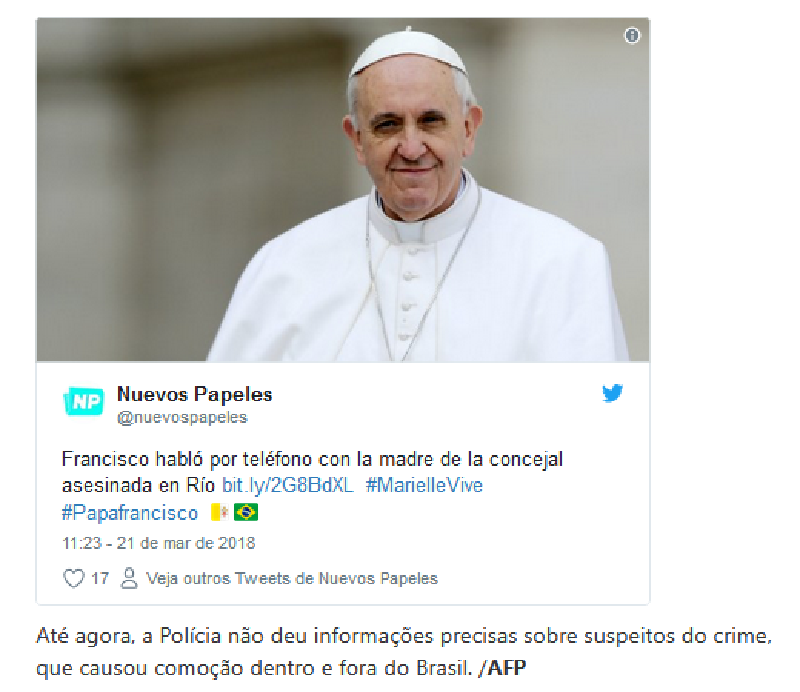Click the tweet timestamp 11:23 - 21 de mar
Screen dimensions: 800x692
[158, 543]
